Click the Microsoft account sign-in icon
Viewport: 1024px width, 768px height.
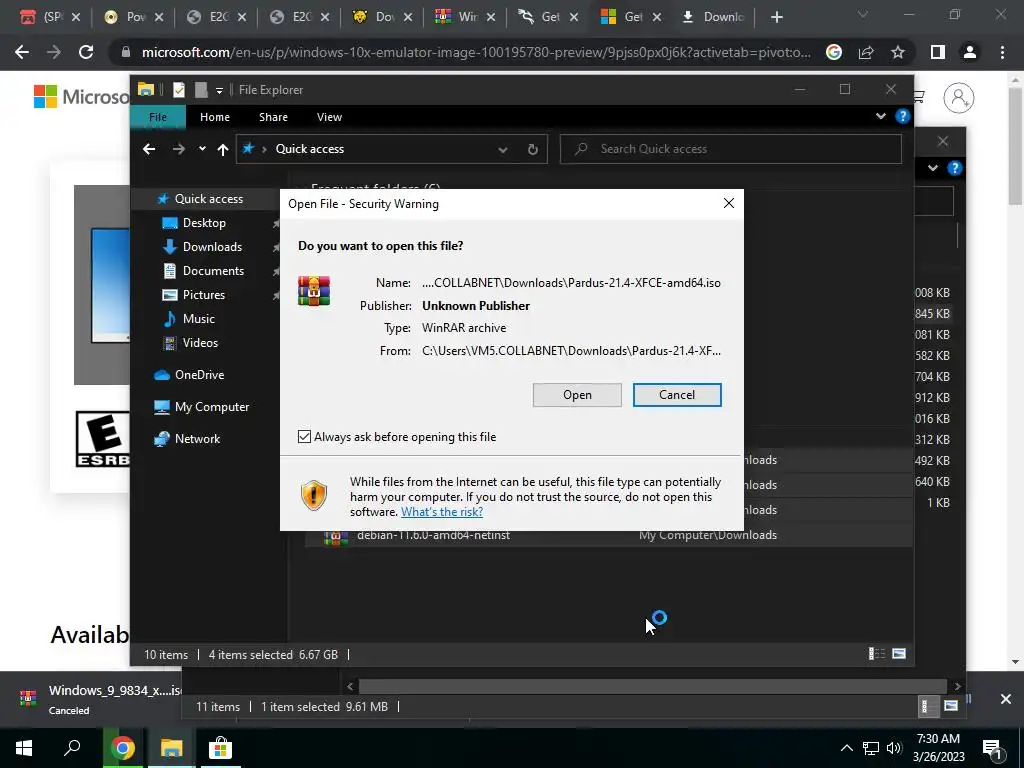(959, 98)
